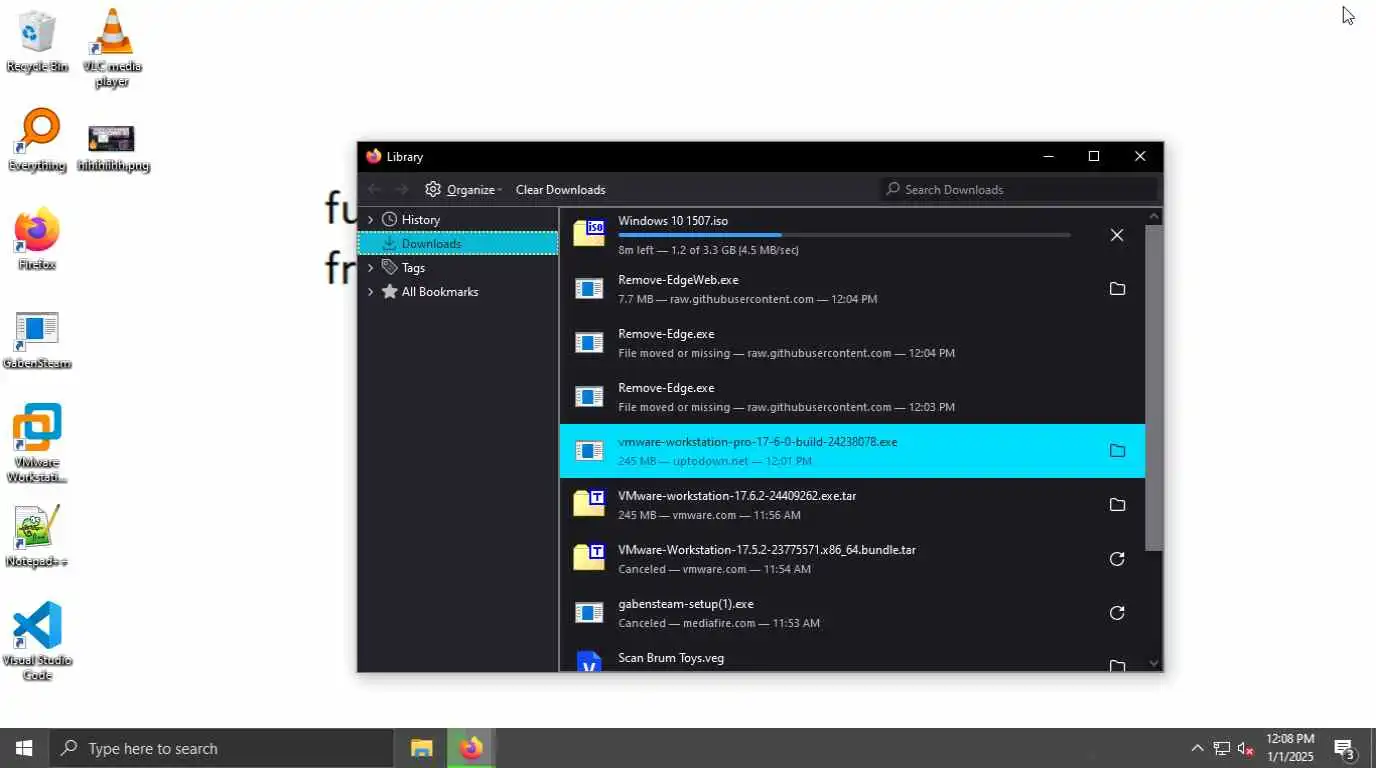Click the Windows 10 1507.iso progress bar
1376x768 pixels.
(x=844, y=235)
